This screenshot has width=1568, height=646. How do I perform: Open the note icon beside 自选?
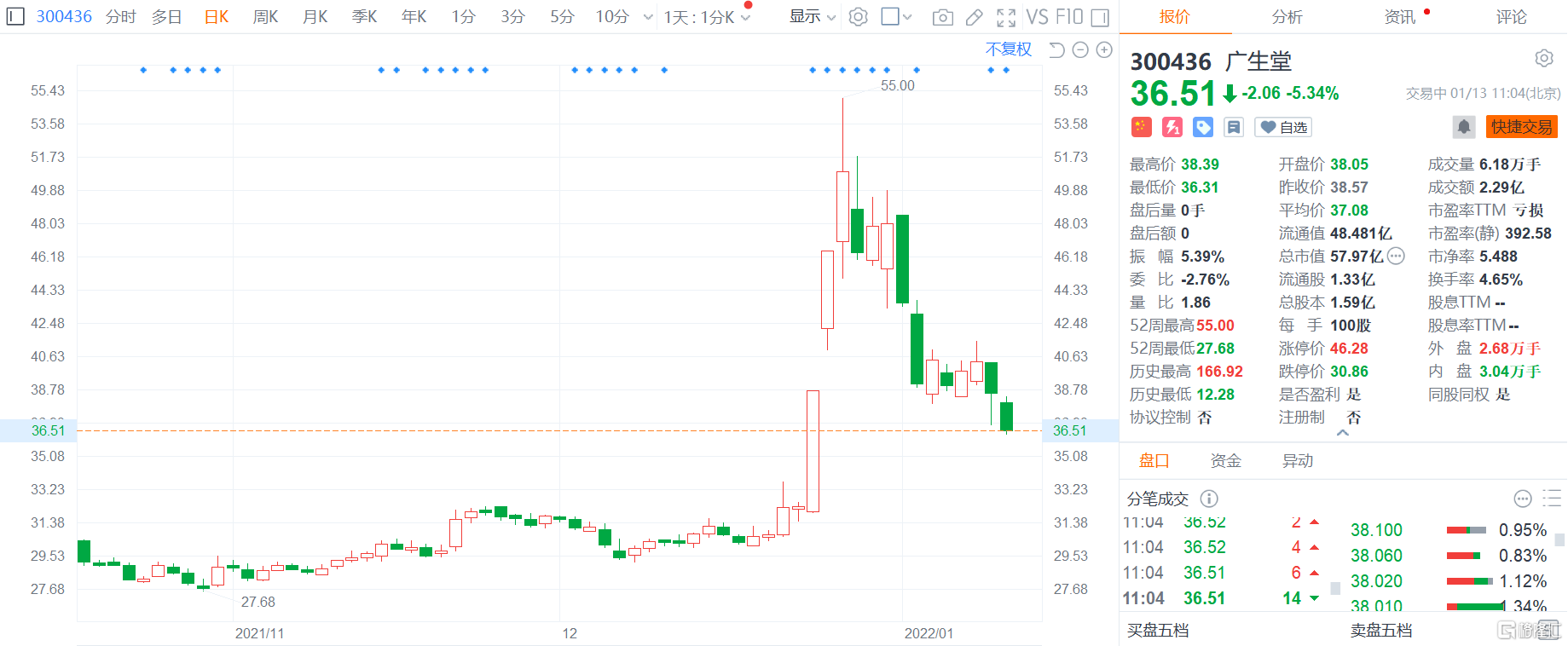[1234, 127]
